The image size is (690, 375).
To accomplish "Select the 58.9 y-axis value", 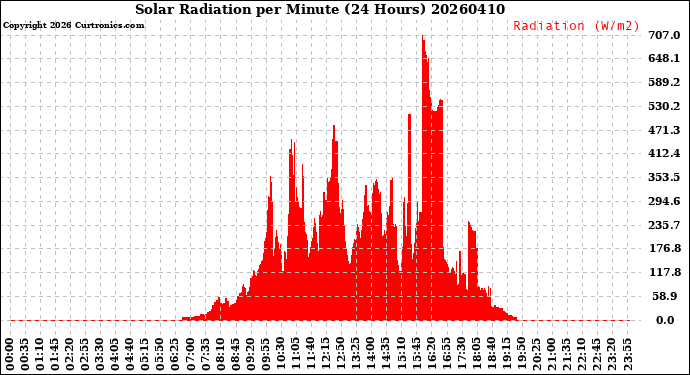I will click(665, 296).
